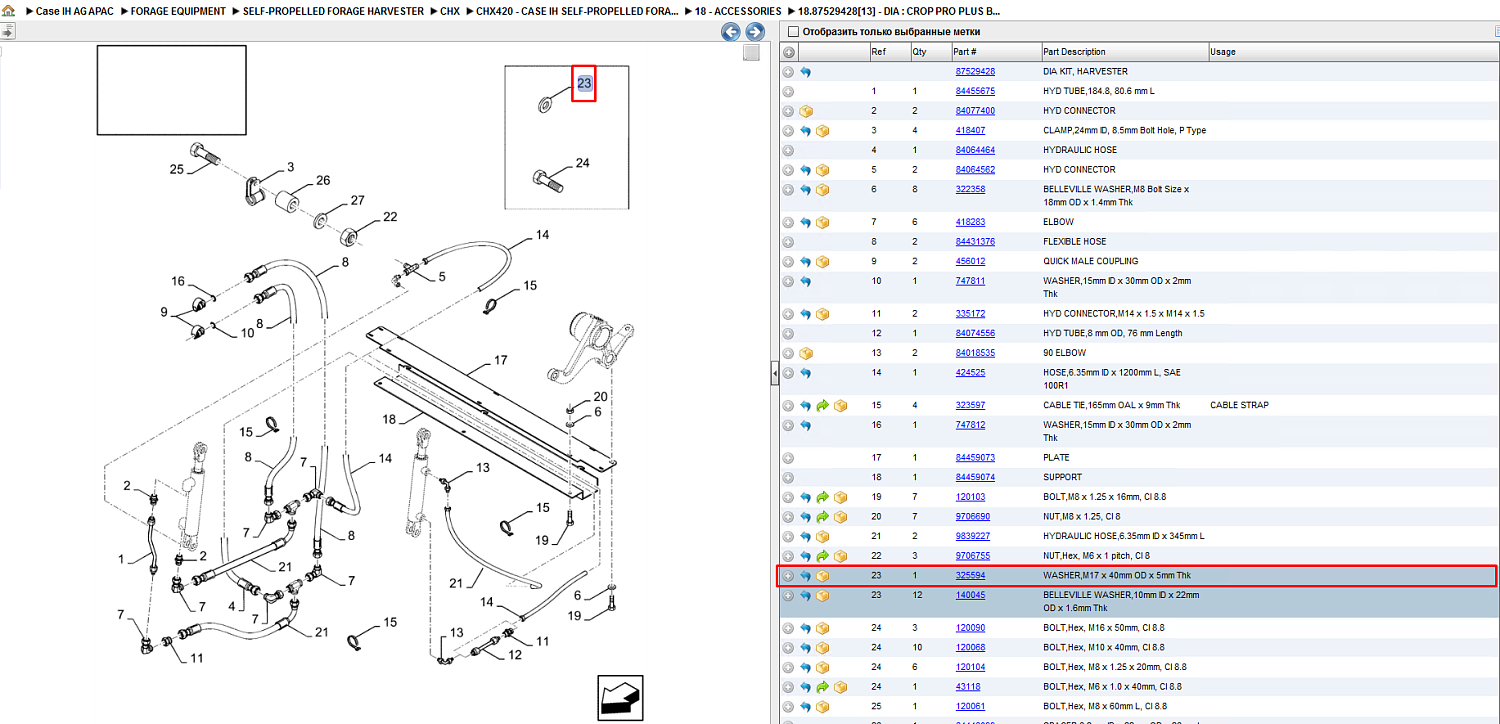Click green arrow icon on 120103 bolt row
The width and height of the screenshot is (1500, 724).
(x=823, y=497)
